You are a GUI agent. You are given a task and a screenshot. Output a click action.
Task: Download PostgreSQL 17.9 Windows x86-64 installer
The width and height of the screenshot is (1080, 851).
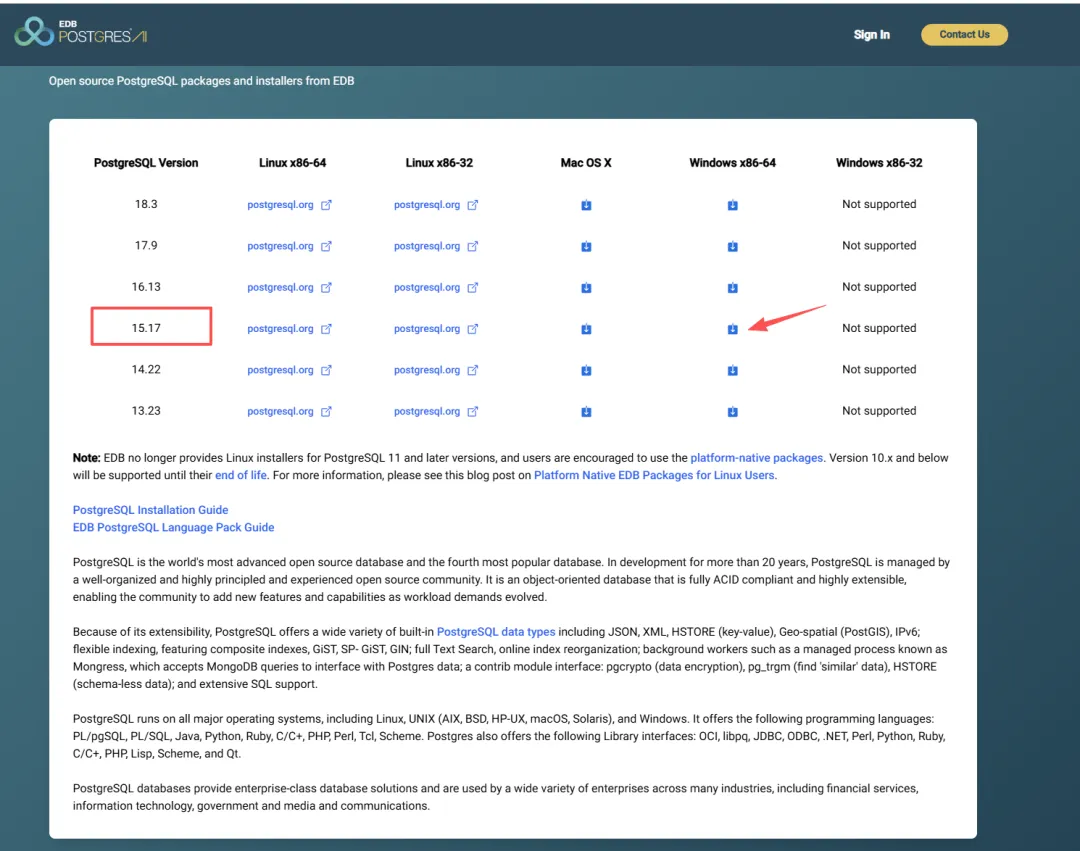732,246
